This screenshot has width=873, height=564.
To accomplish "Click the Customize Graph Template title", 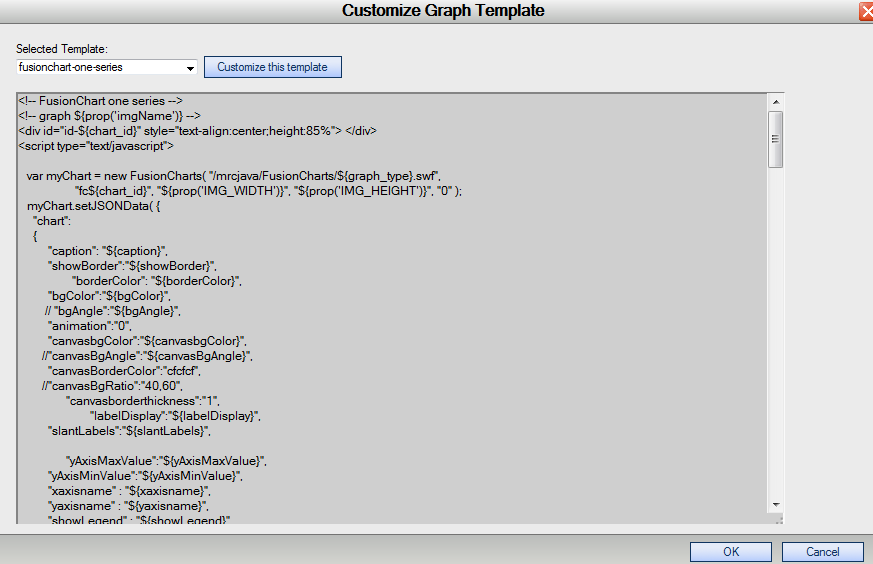I will pos(443,11).
